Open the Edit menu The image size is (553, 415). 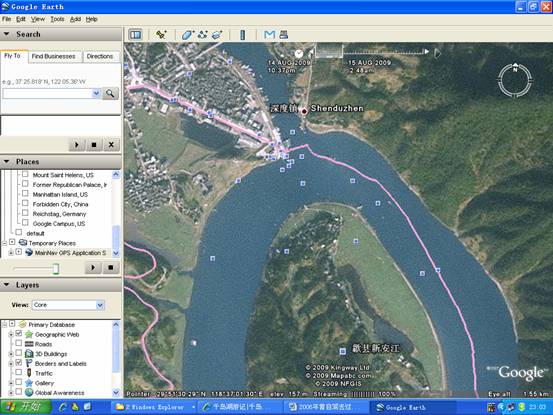(21, 19)
